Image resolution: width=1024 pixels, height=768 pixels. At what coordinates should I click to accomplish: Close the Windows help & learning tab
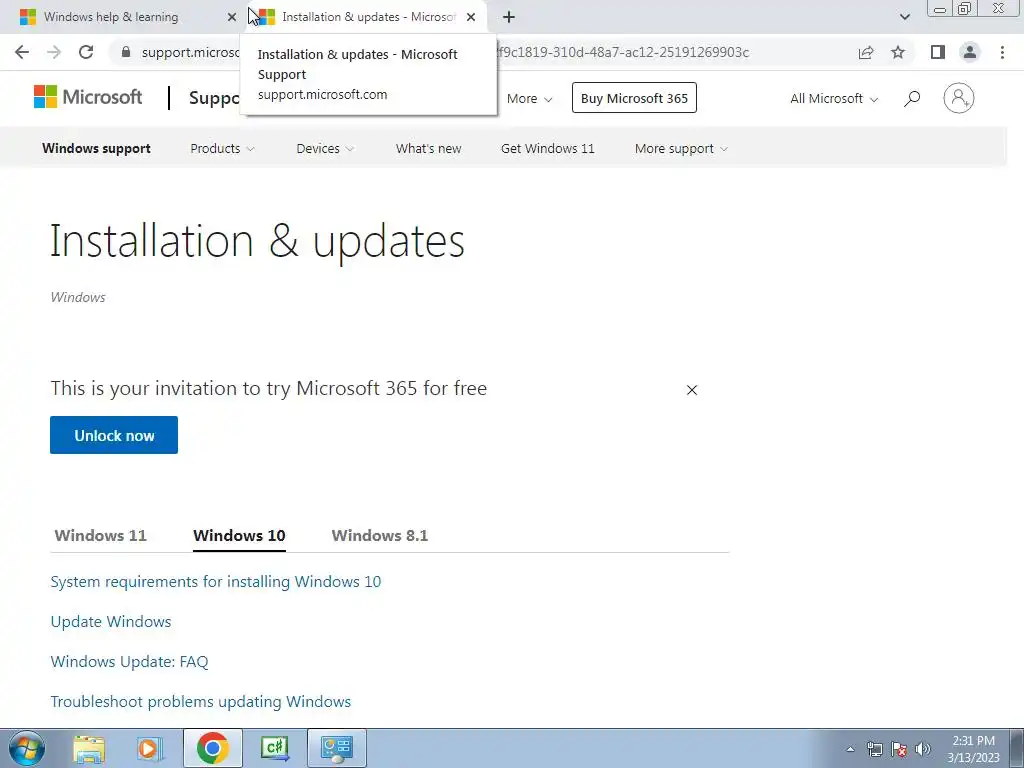(x=231, y=17)
